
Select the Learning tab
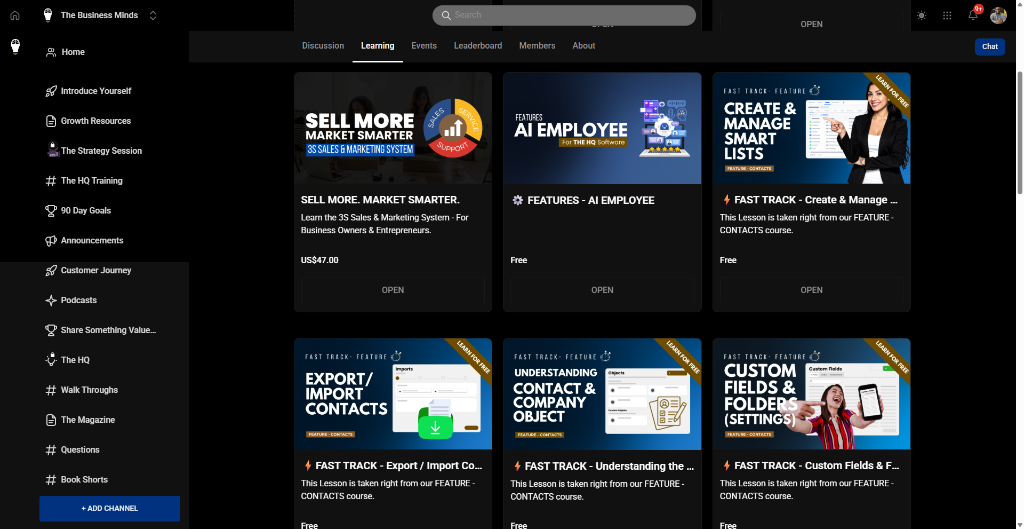point(377,46)
